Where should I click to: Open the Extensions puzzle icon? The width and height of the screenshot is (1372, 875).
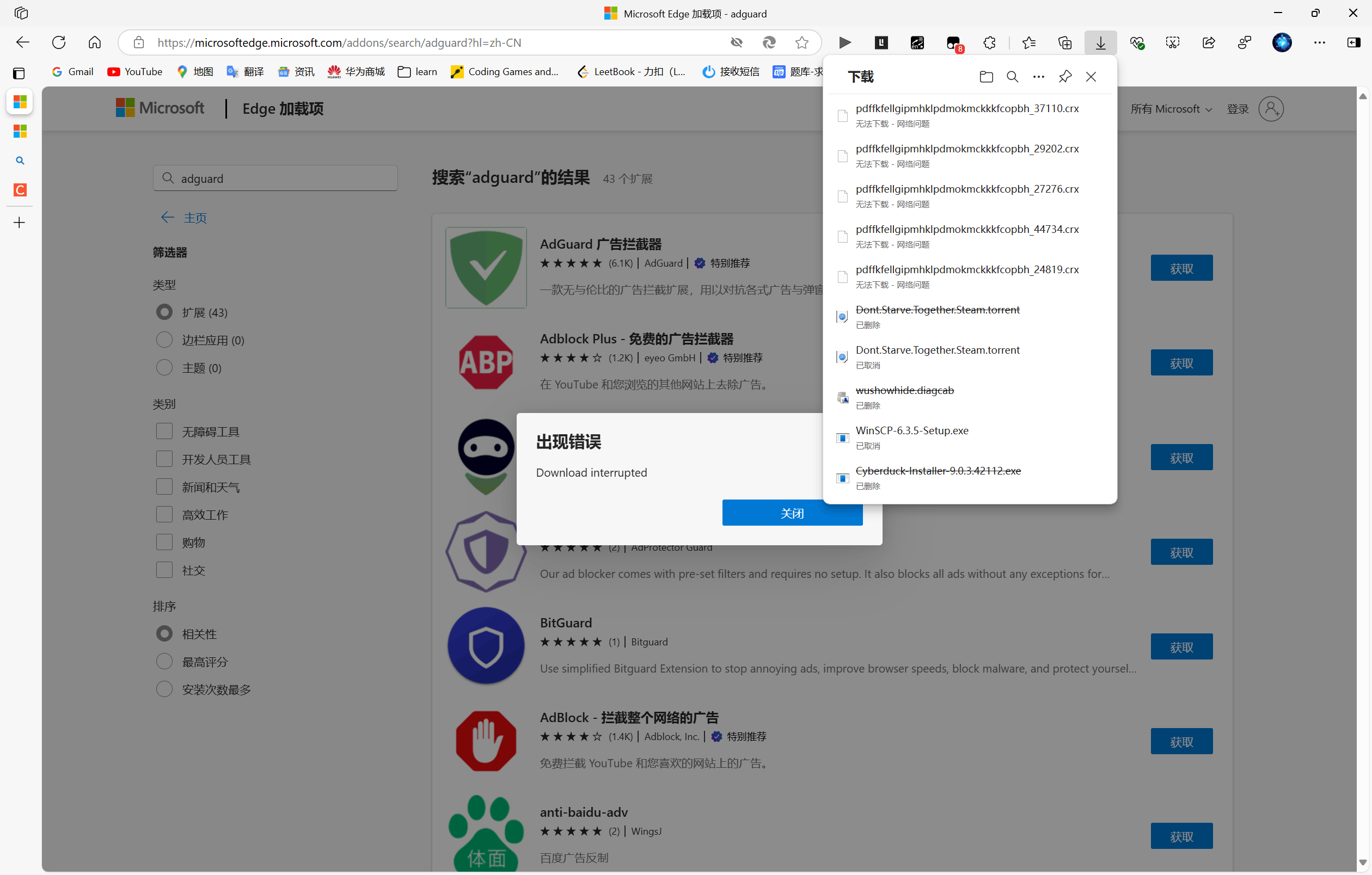pyautogui.click(x=989, y=42)
